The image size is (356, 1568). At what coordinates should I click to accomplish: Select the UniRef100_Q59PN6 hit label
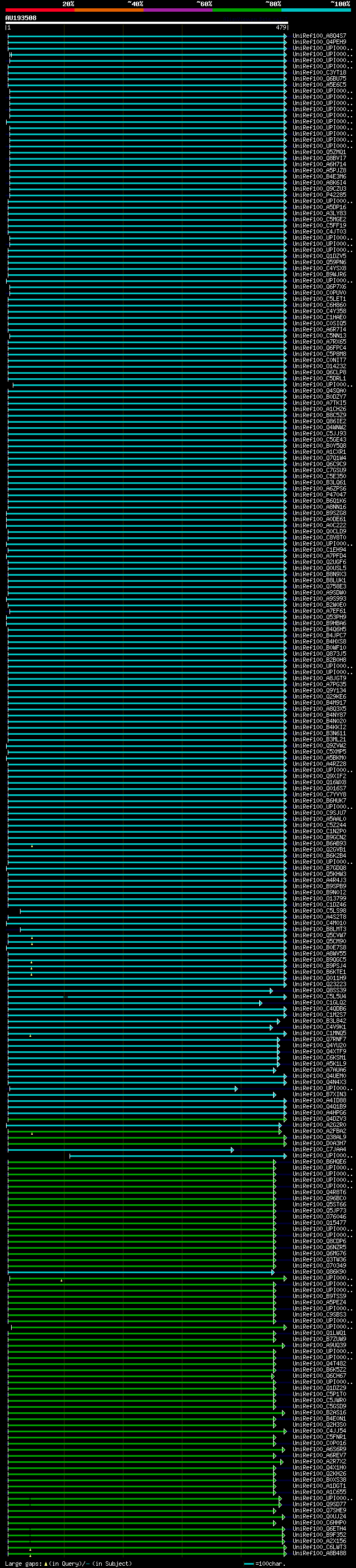click(319, 263)
